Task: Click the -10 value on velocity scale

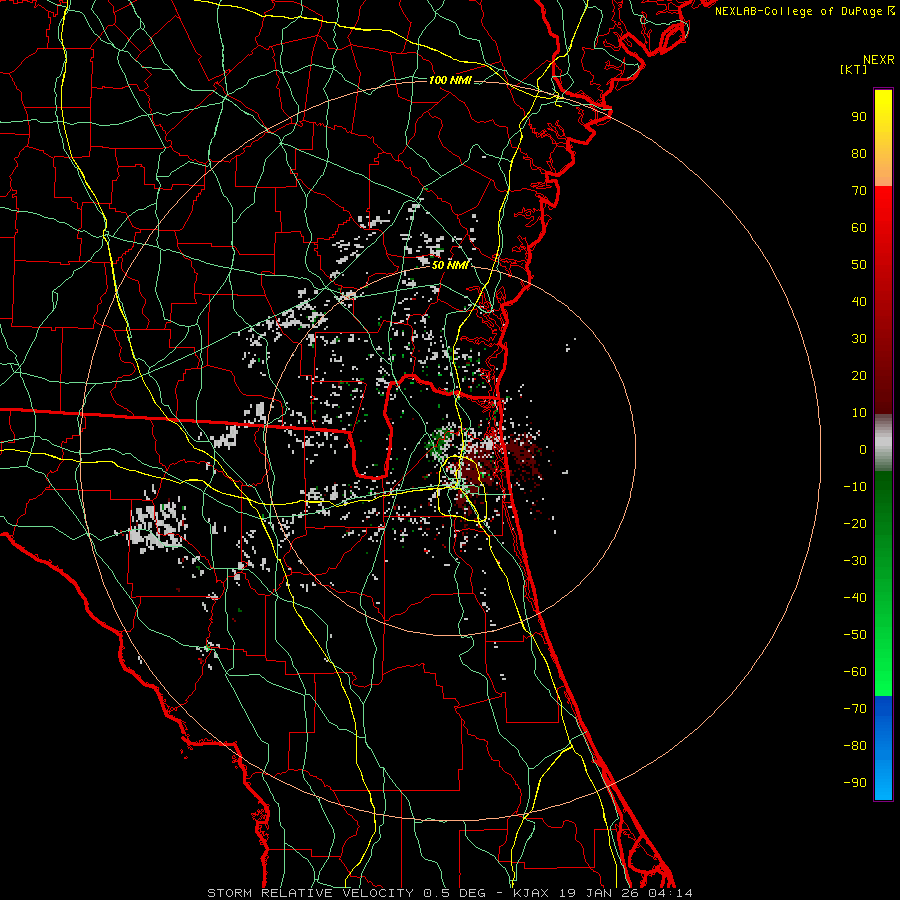Action: tap(855, 487)
